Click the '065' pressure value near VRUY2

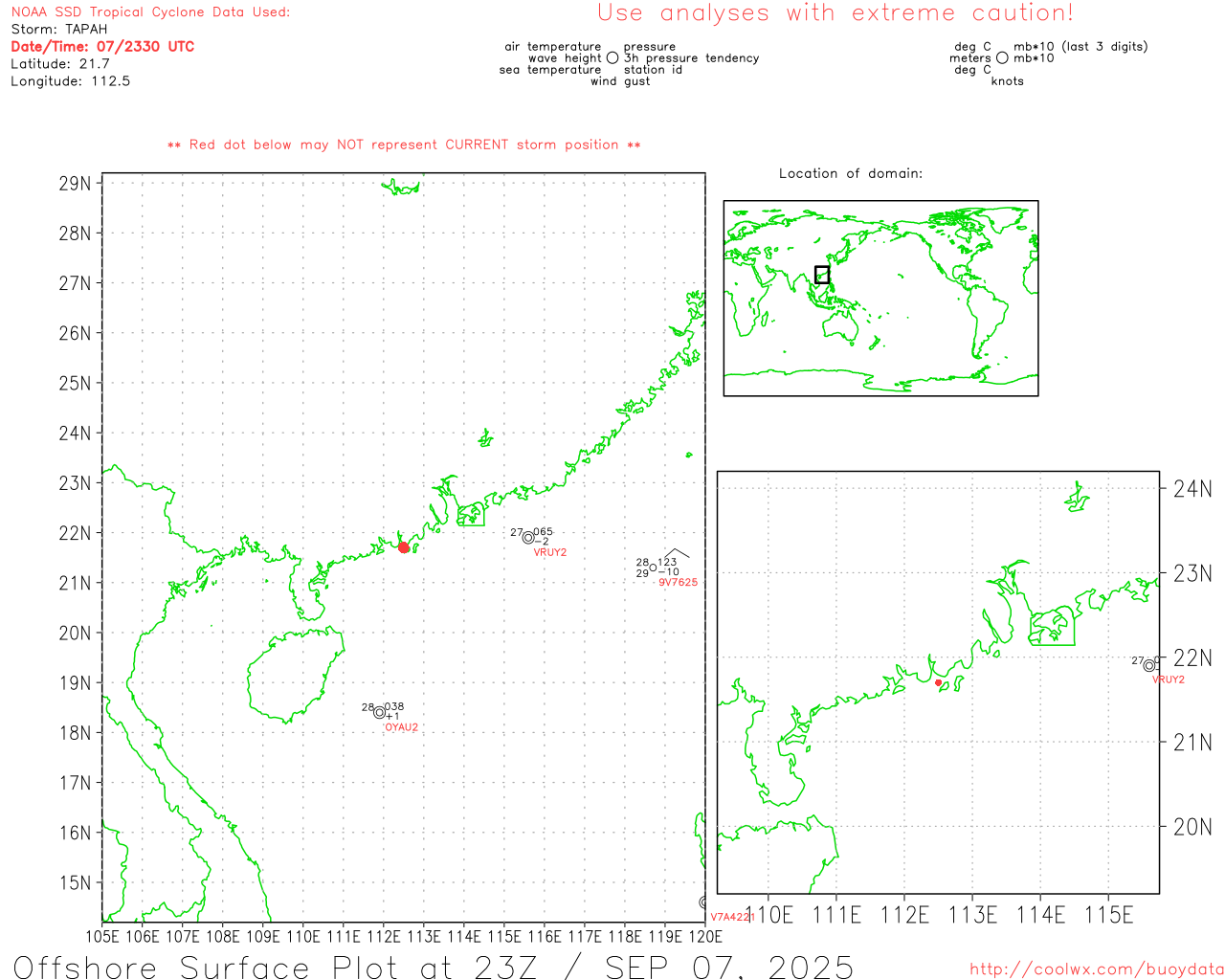point(544,532)
